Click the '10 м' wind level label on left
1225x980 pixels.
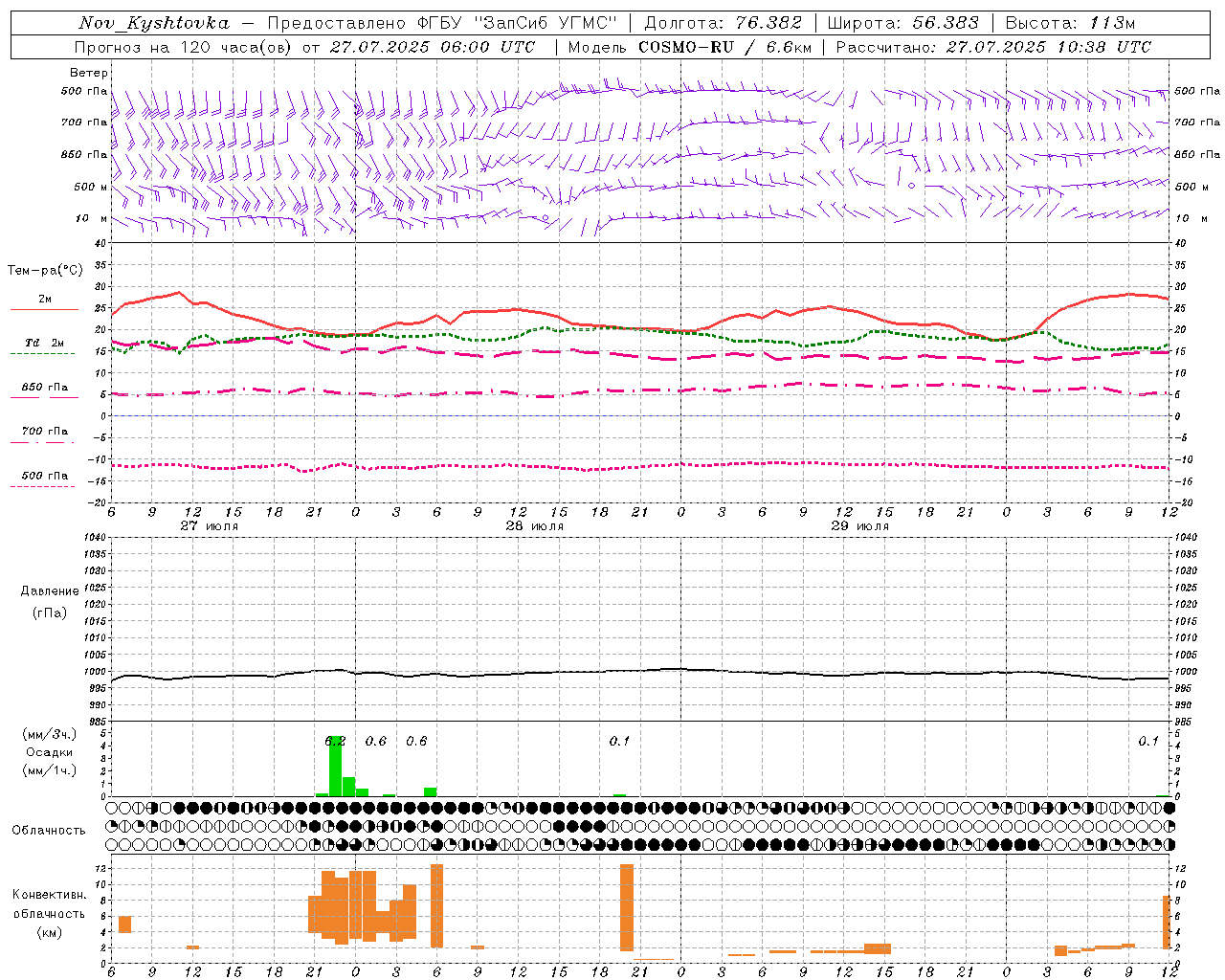pyautogui.click(x=91, y=219)
